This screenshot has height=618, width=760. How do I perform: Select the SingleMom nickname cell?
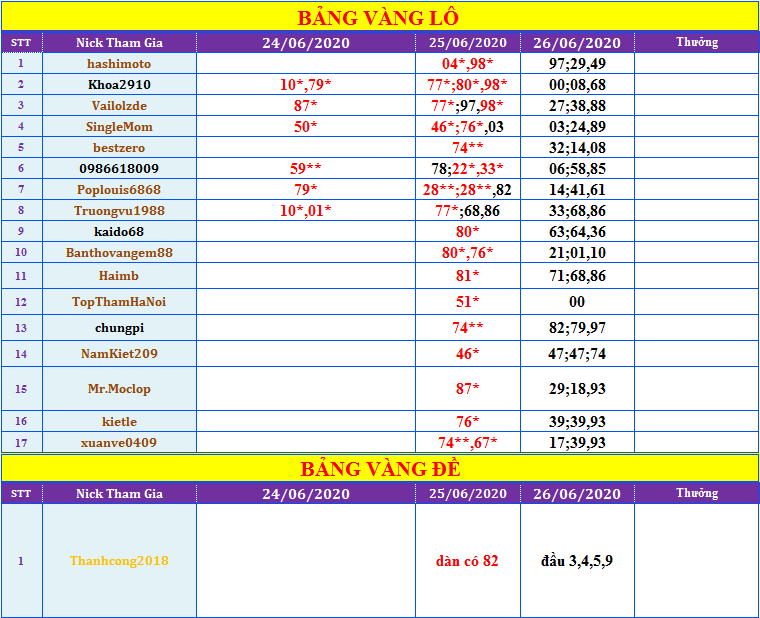coord(119,127)
